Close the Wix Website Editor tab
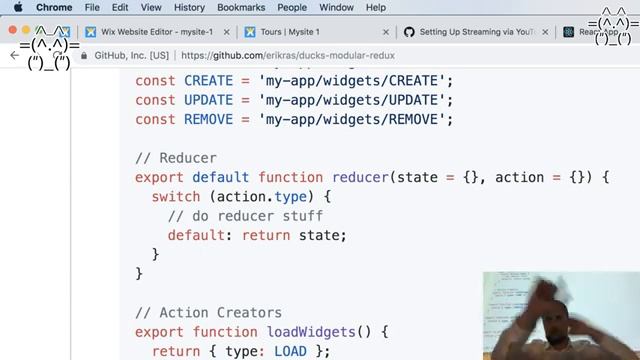Image resolution: width=640 pixels, height=360 pixels. pos(227,32)
